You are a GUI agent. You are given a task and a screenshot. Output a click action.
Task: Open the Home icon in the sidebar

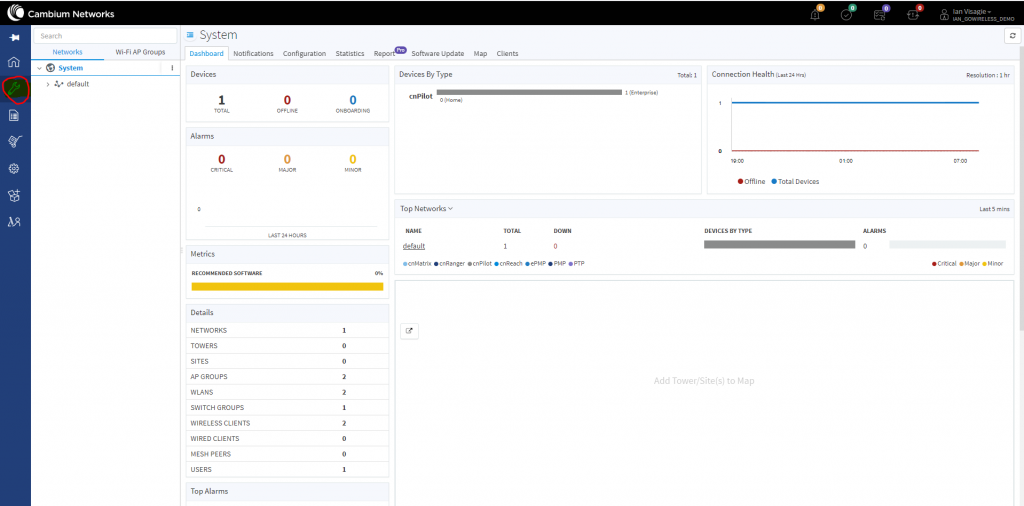click(x=14, y=63)
